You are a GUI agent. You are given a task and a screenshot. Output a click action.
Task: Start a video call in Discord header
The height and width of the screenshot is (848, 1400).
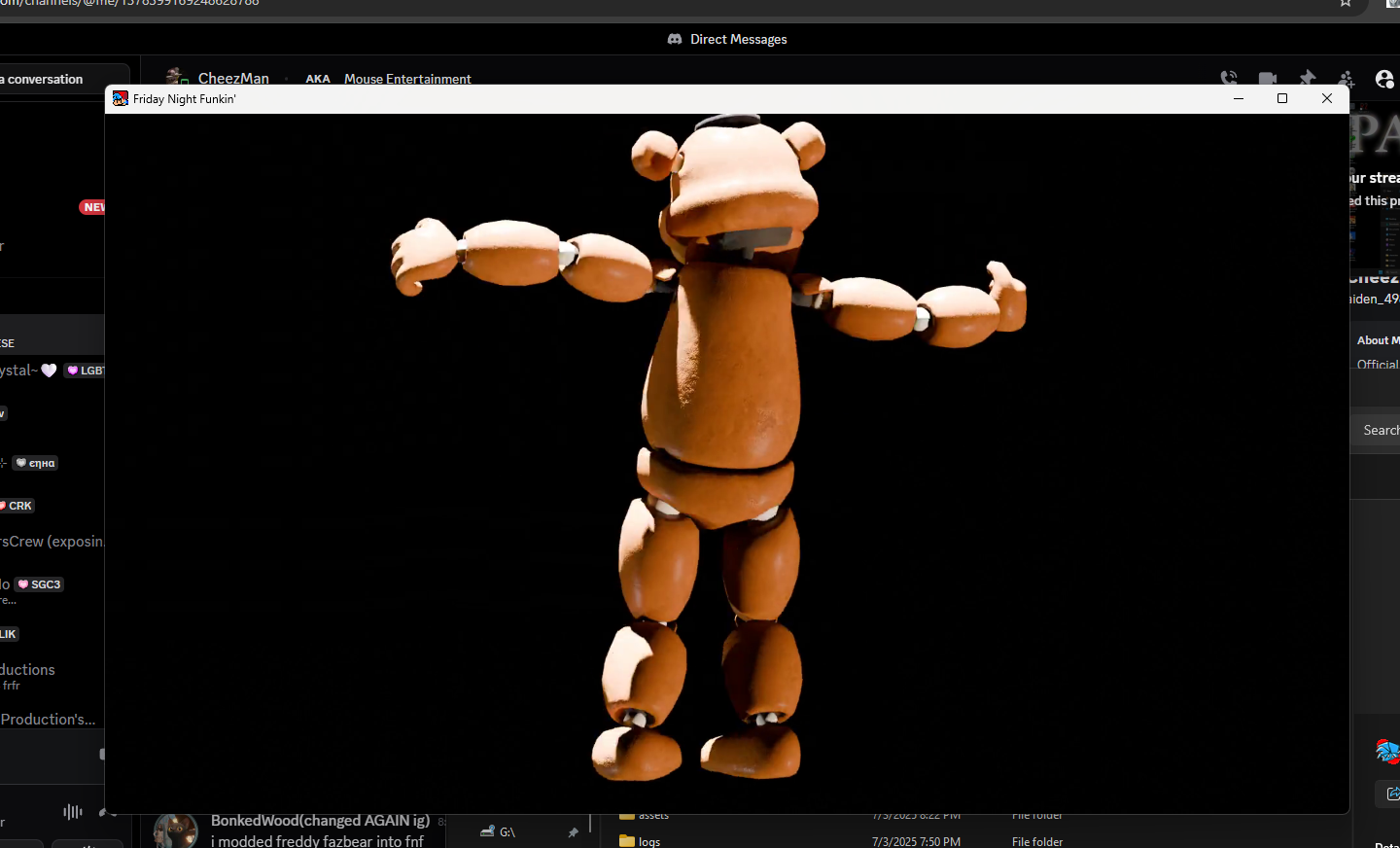[1268, 78]
